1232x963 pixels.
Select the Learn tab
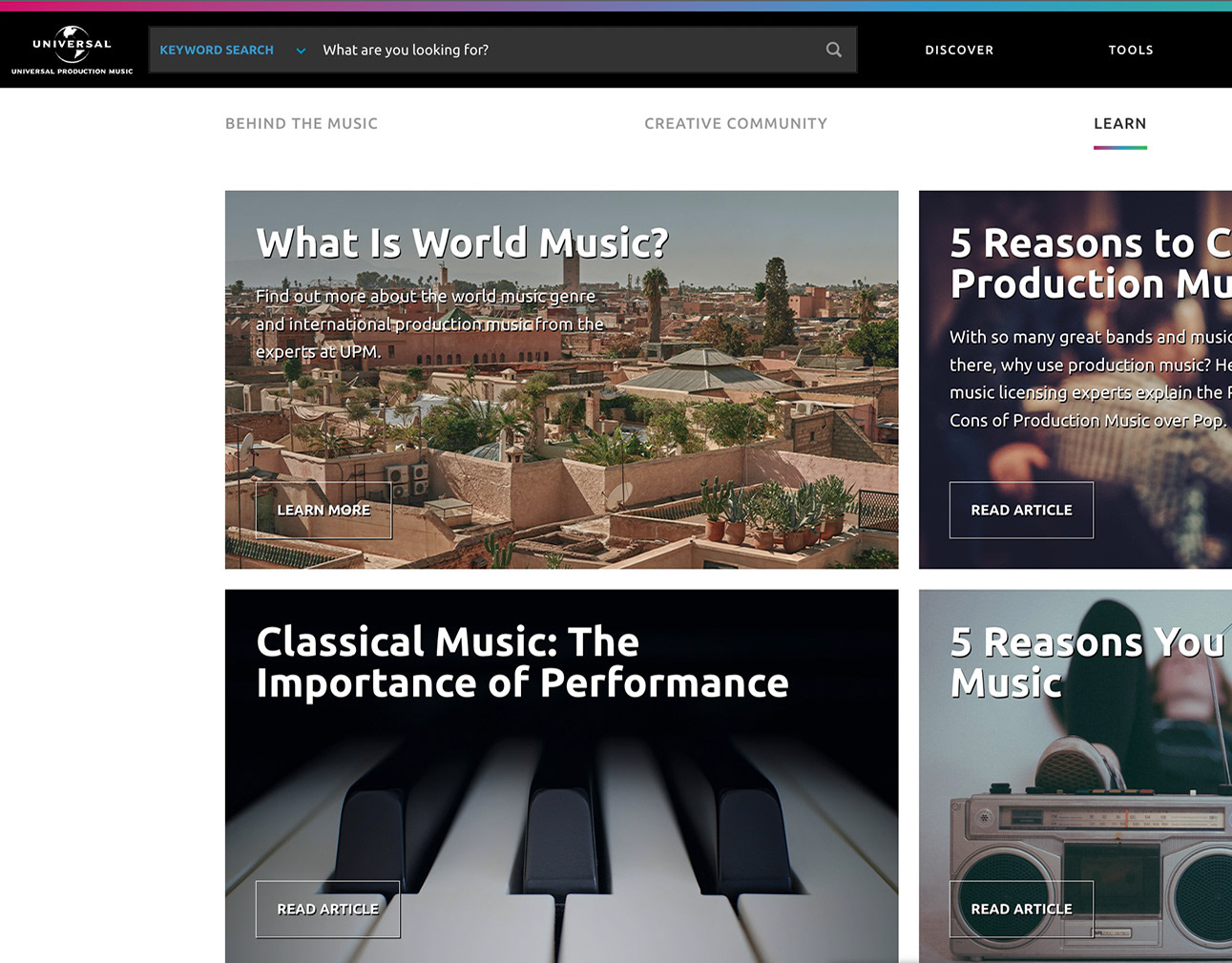1120,123
